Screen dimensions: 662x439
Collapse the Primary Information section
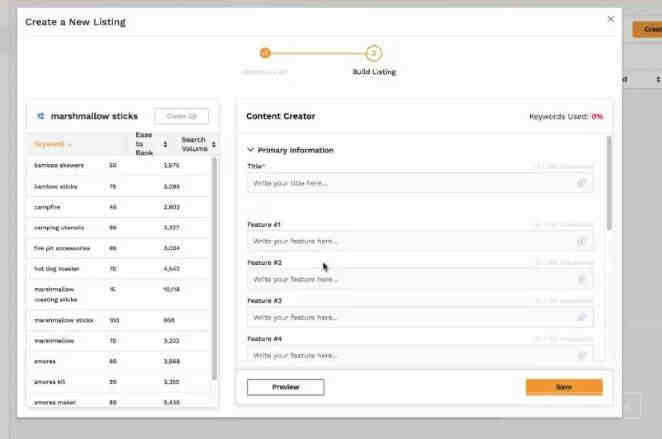(250, 149)
